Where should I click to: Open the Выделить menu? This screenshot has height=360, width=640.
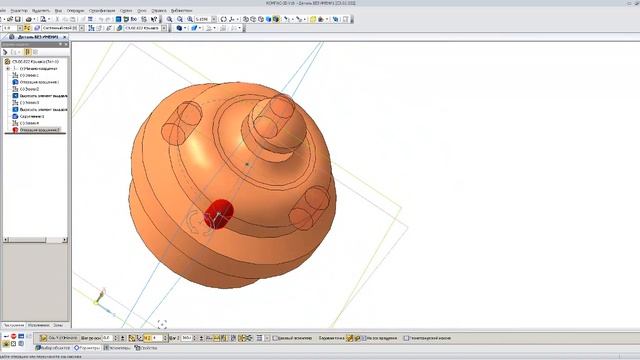[x=40, y=11]
